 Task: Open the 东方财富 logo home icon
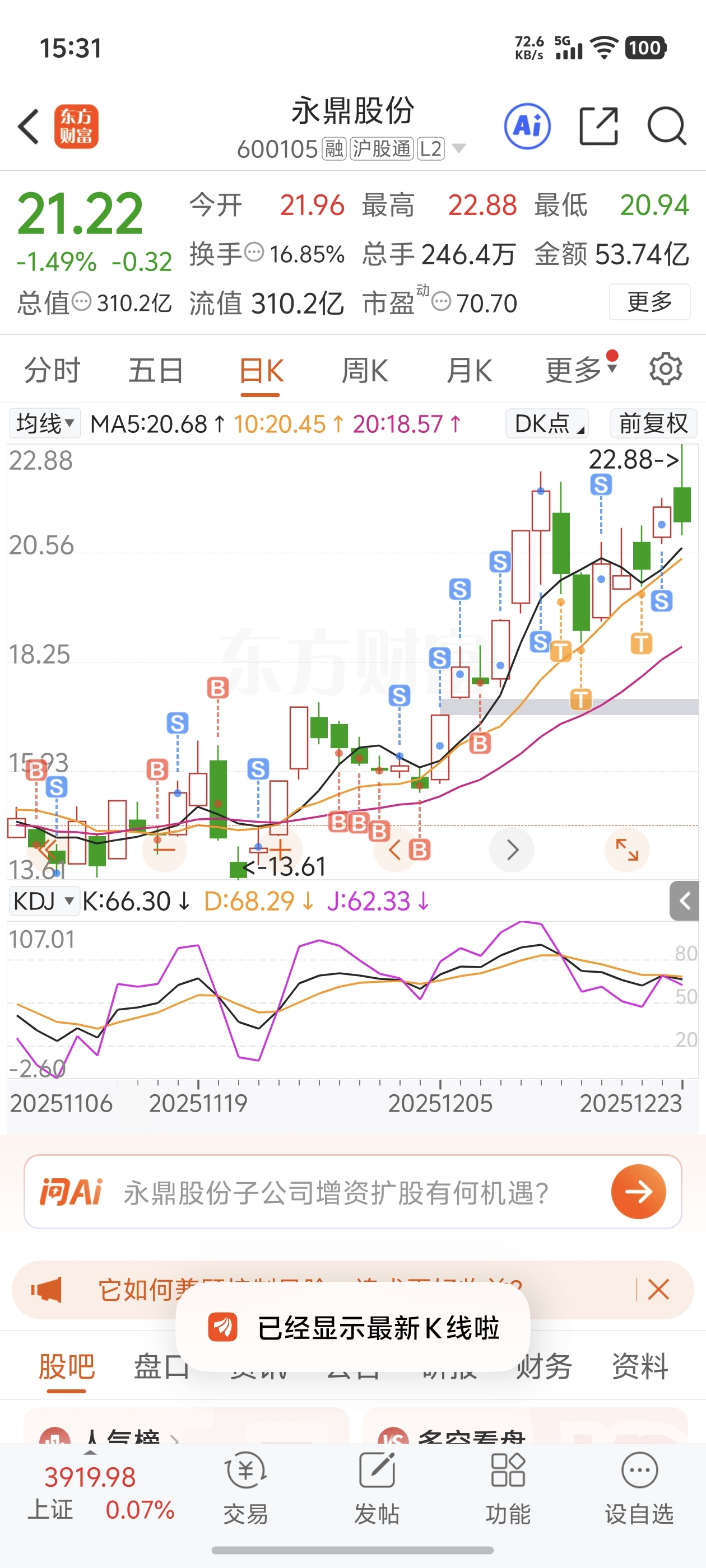click(76, 127)
